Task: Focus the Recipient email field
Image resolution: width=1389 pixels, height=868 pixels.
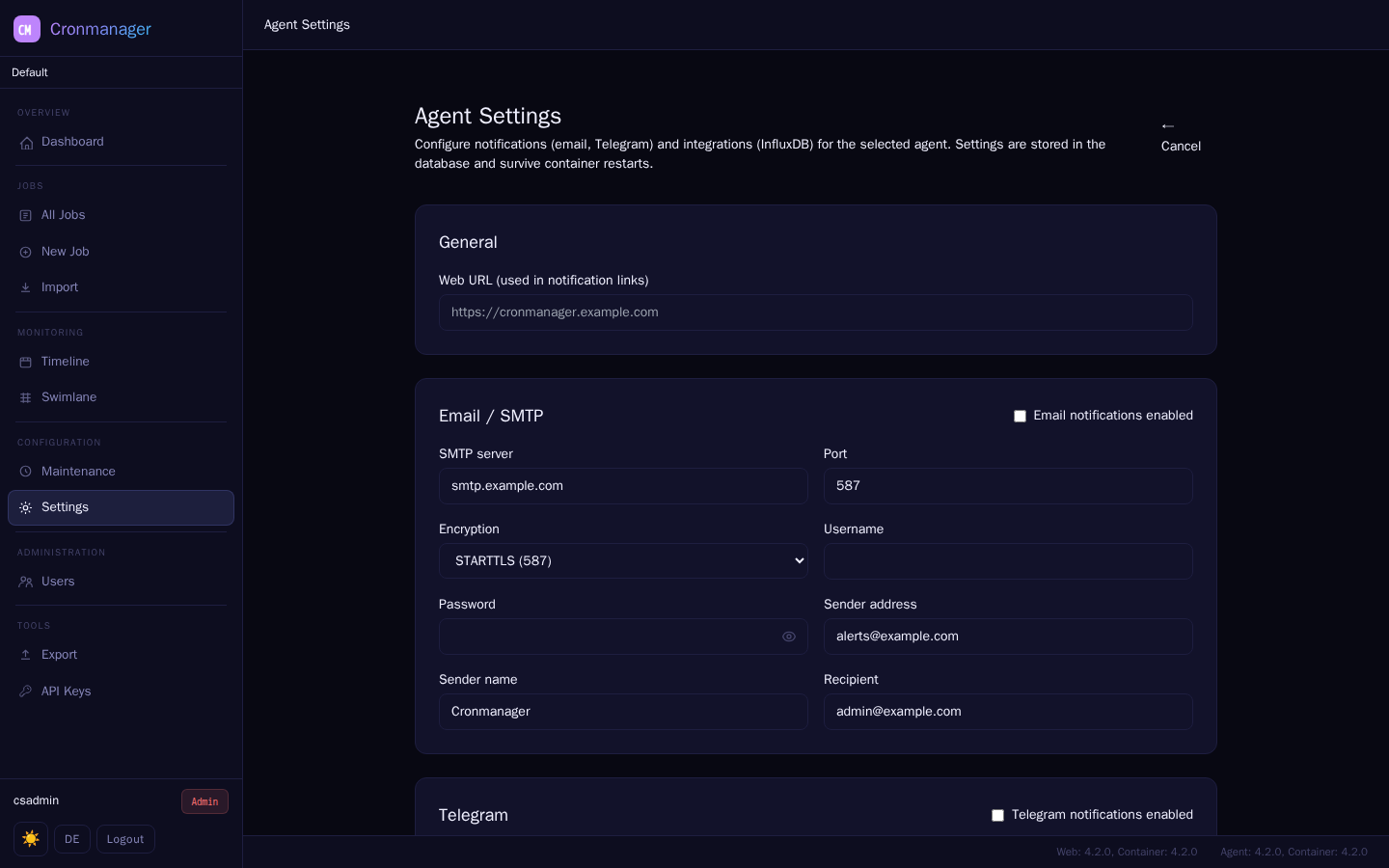Action: click(x=1008, y=712)
